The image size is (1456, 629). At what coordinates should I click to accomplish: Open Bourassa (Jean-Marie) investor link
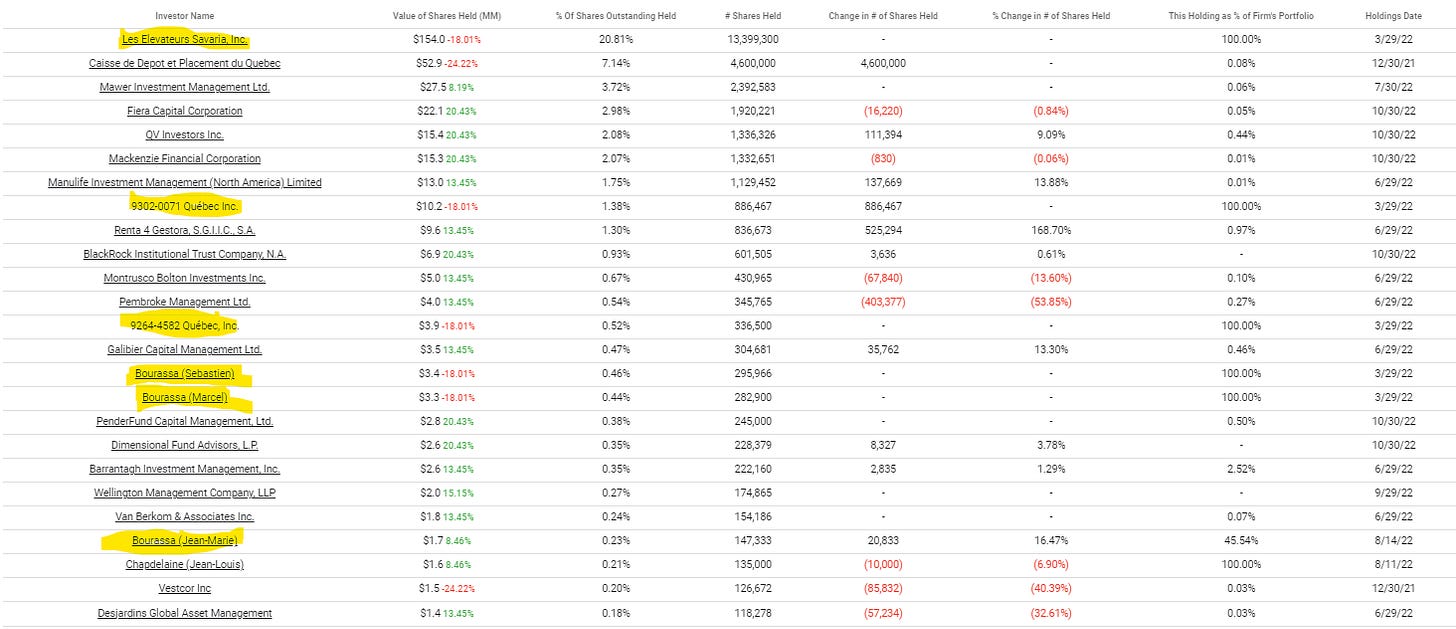click(184, 541)
